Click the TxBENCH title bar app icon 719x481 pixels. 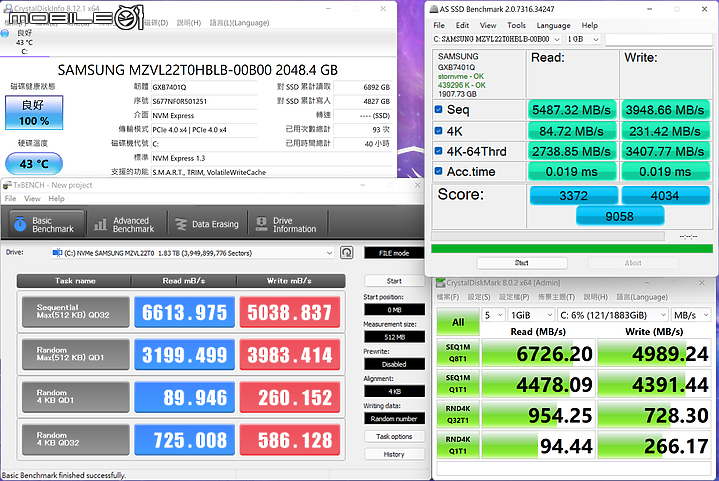pyautogui.click(x=7, y=185)
